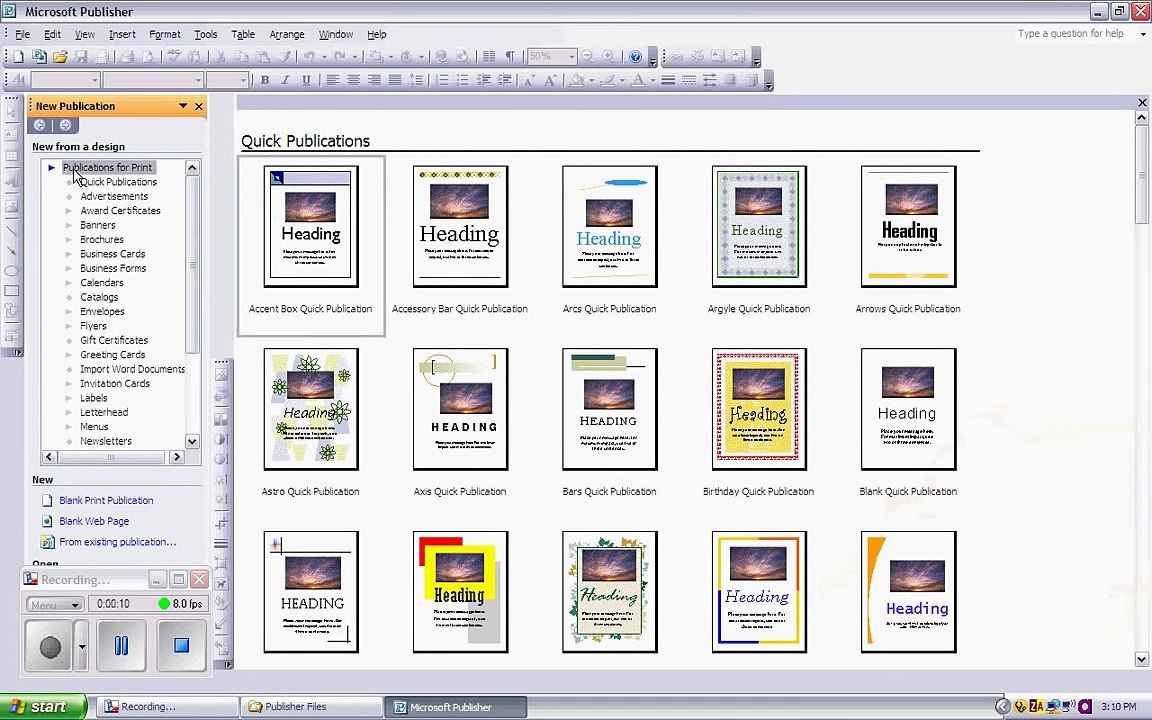Click From existing publication link
1152x720 pixels.
(118, 541)
